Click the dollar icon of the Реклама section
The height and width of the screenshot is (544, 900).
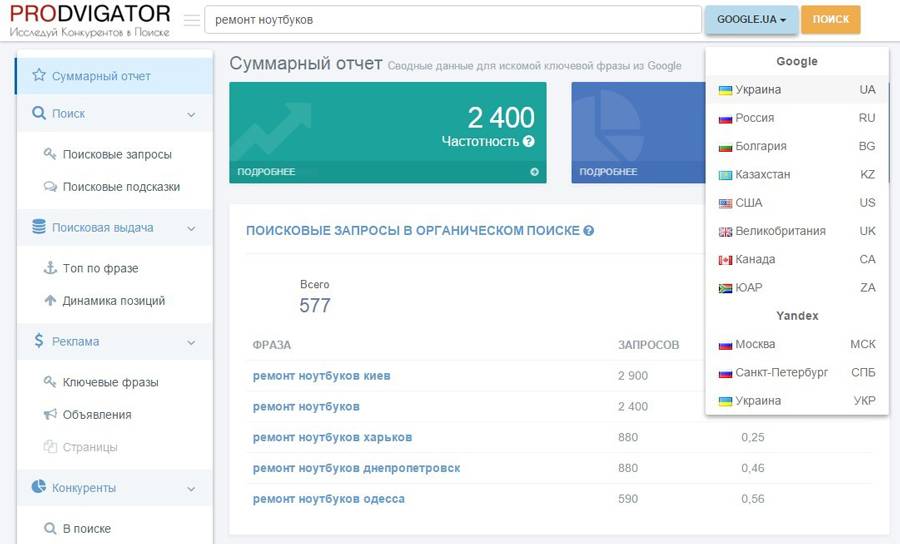(x=38, y=341)
